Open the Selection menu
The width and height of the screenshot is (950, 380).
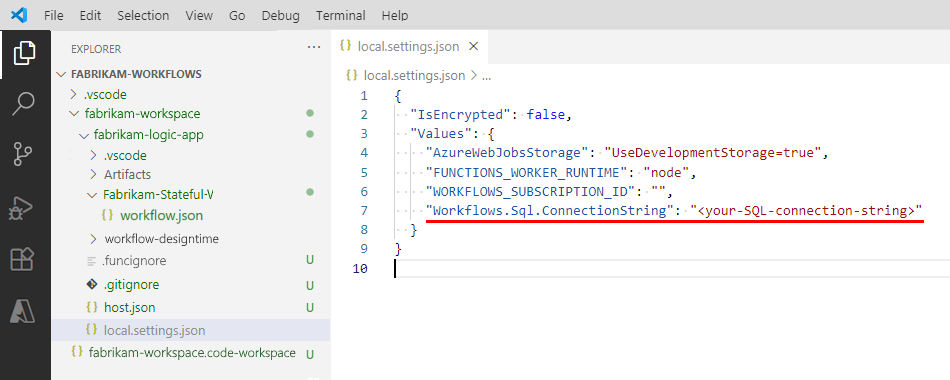pyautogui.click(x=144, y=15)
